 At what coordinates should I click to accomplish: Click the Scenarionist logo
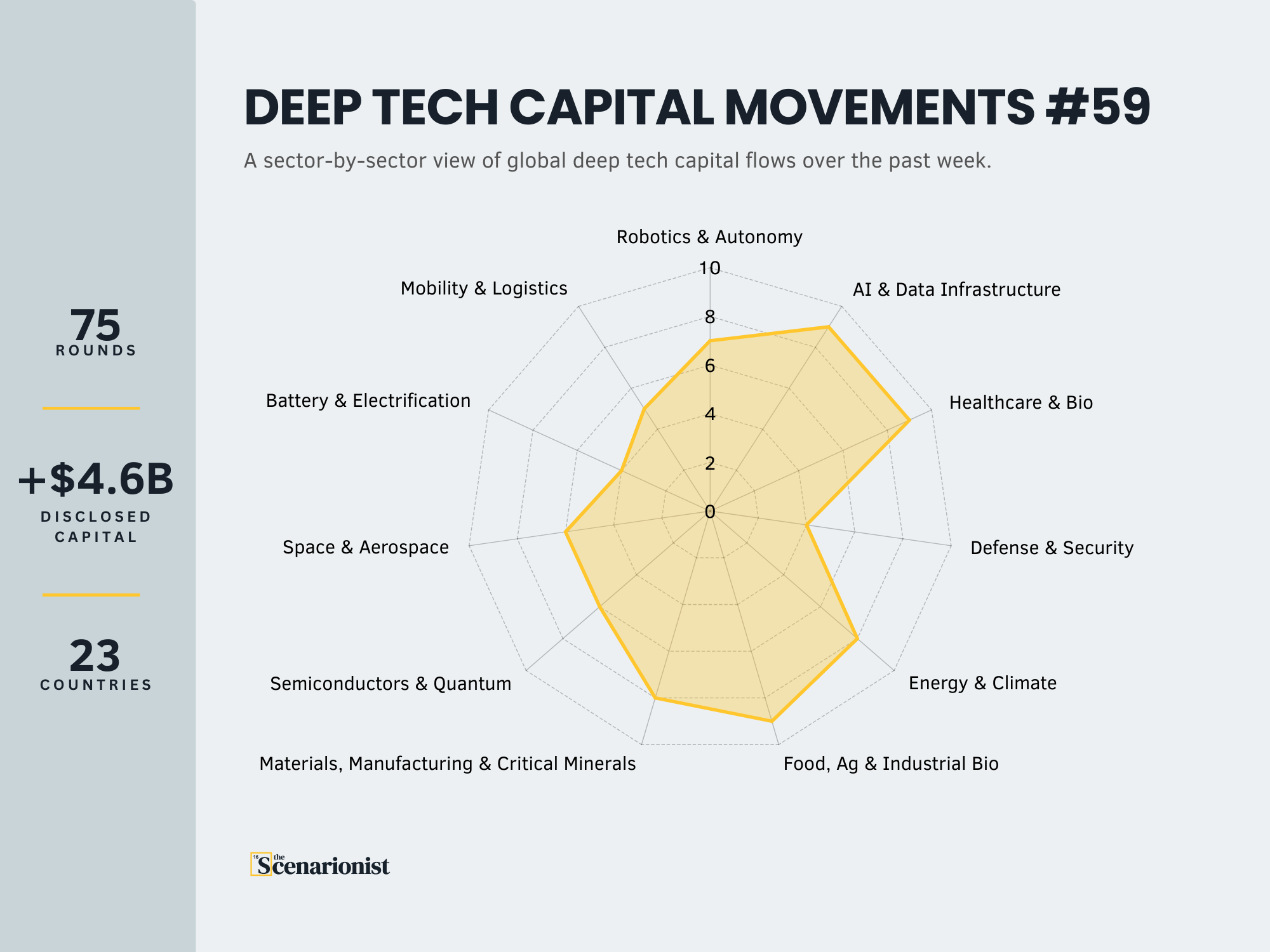(x=321, y=864)
